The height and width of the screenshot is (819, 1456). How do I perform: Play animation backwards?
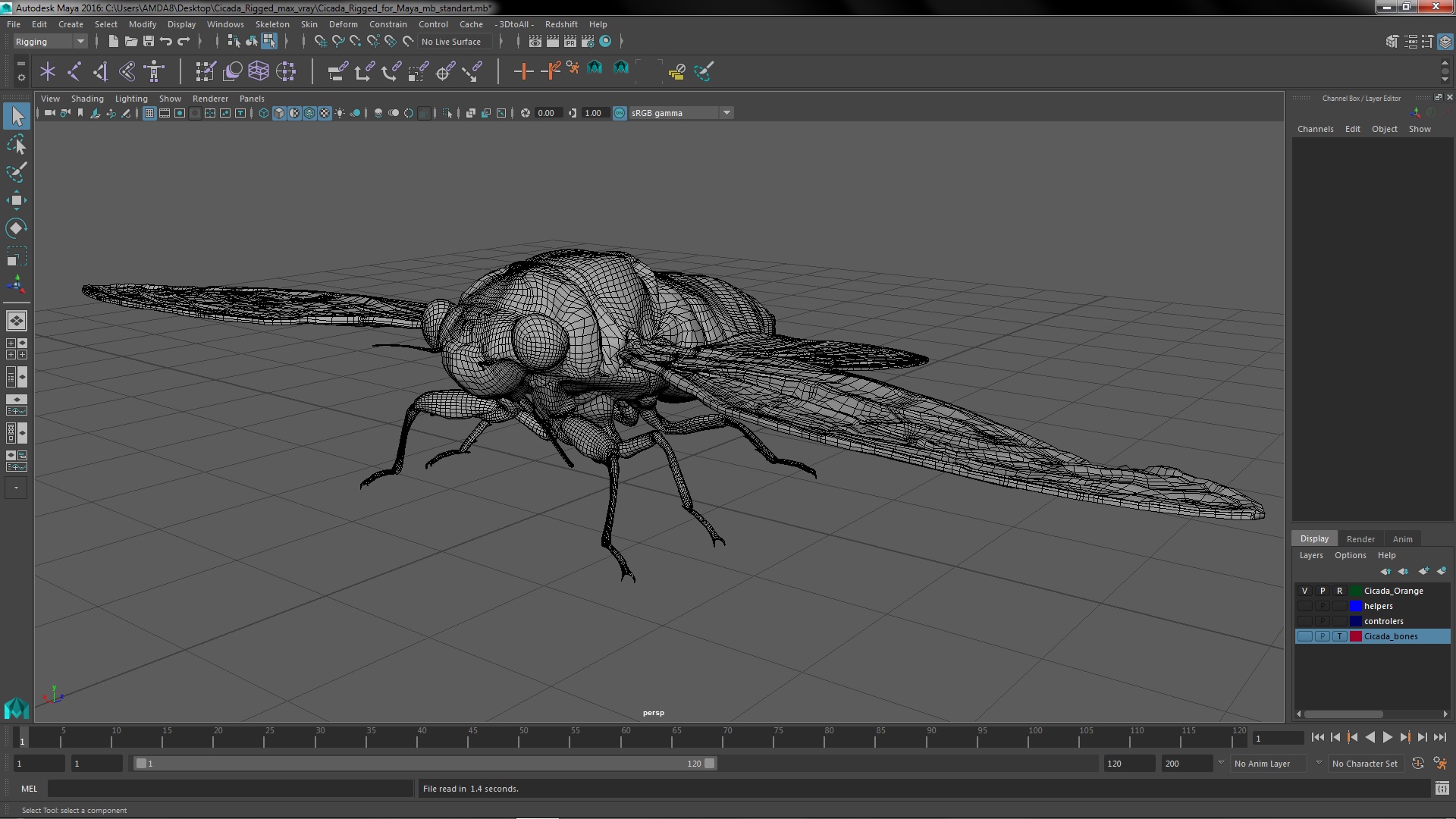pyautogui.click(x=1370, y=737)
